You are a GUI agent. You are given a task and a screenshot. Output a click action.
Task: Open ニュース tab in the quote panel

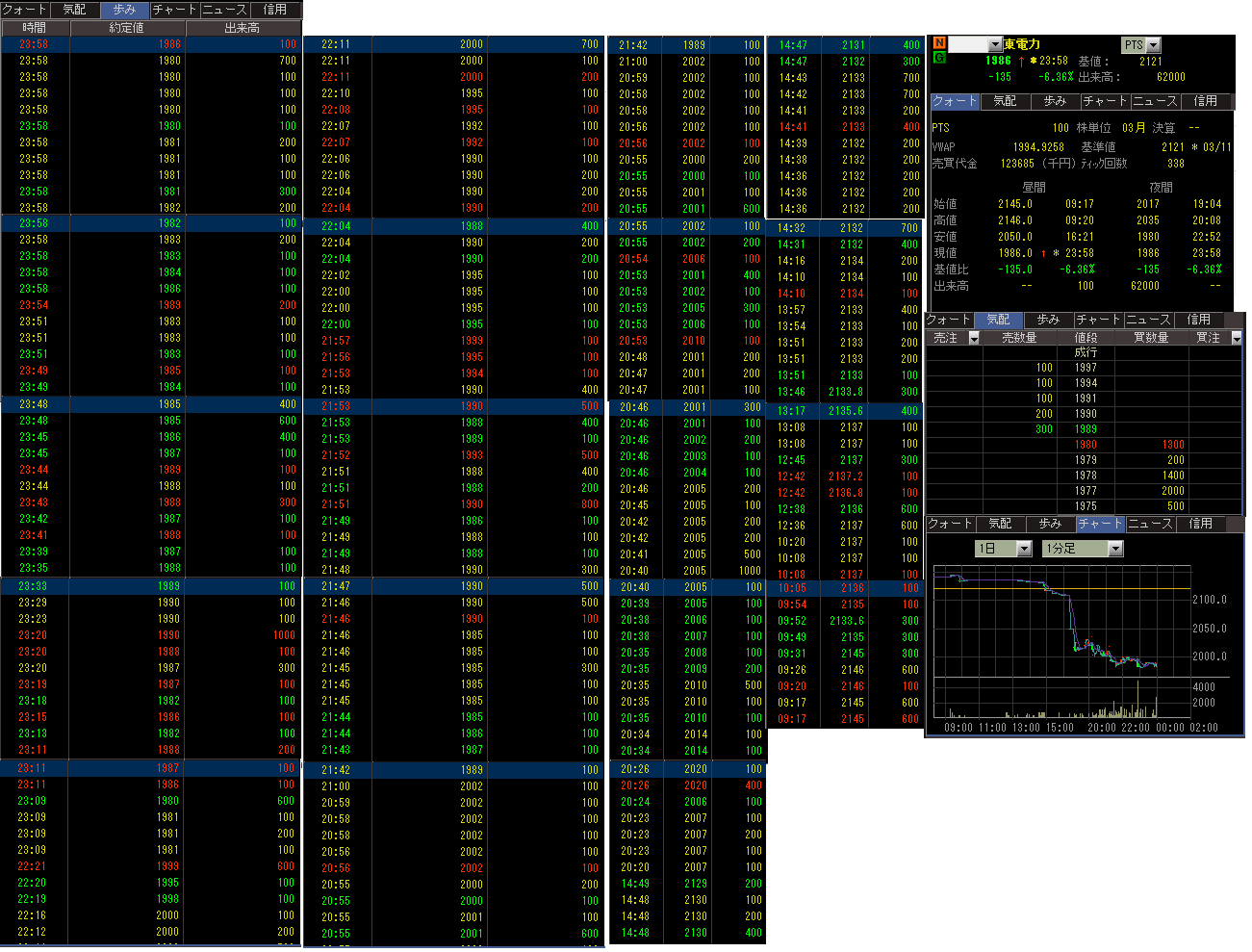coord(1155,101)
